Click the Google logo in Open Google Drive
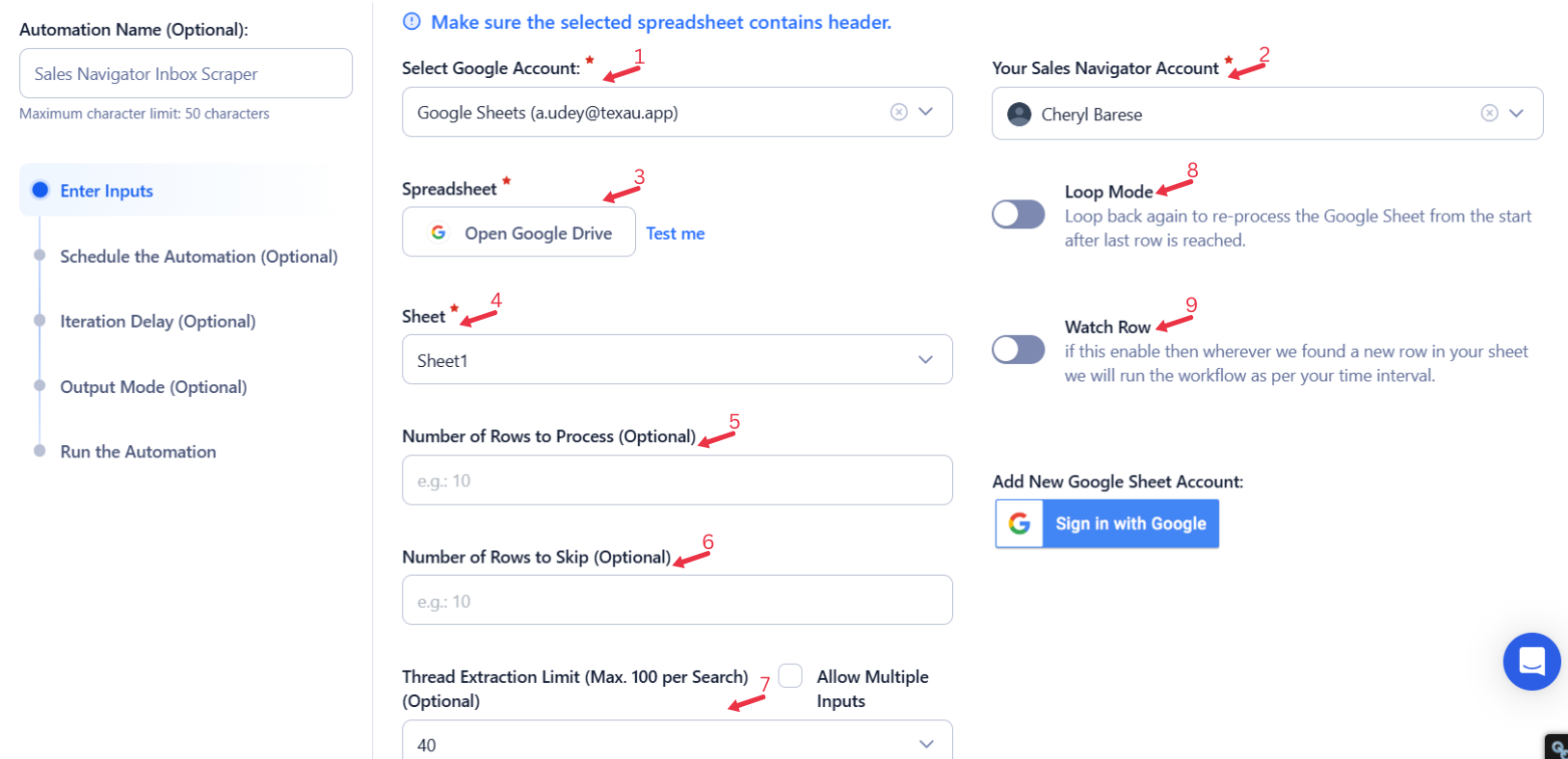 coord(439,232)
